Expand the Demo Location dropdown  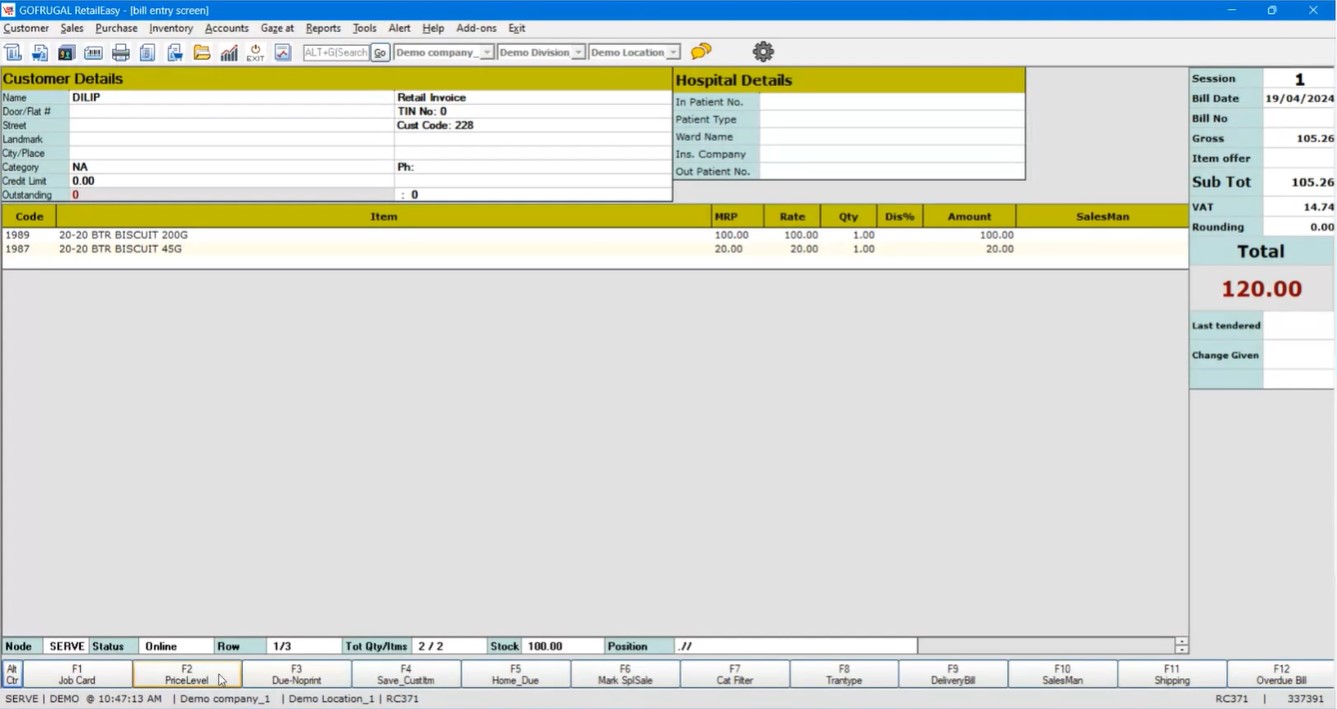(x=673, y=52)
